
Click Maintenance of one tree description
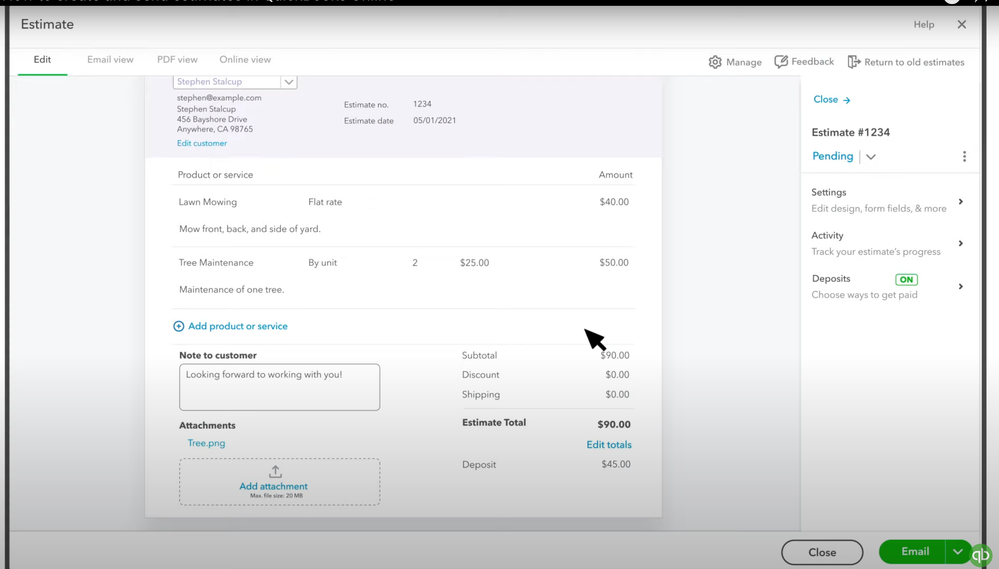tap(231, 289)
